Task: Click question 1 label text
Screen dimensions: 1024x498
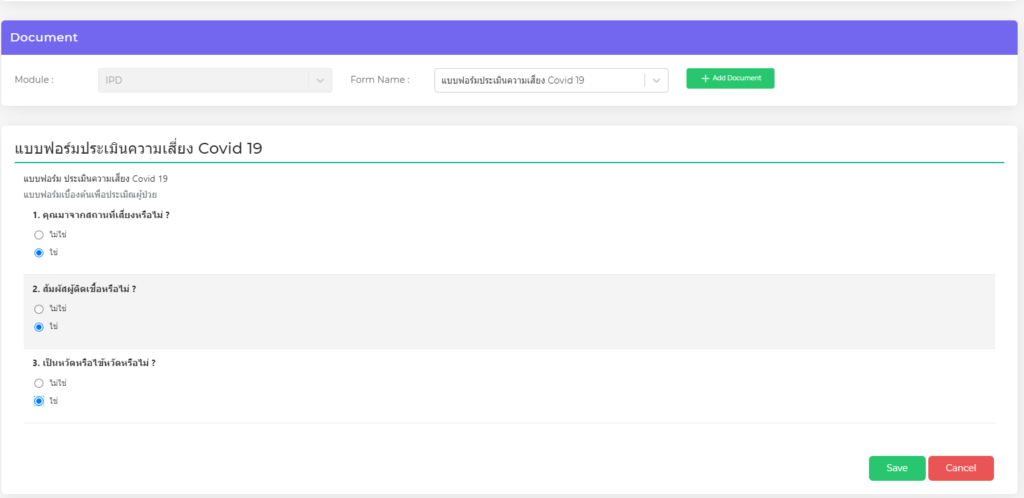Action: click(x=94, y=215)
